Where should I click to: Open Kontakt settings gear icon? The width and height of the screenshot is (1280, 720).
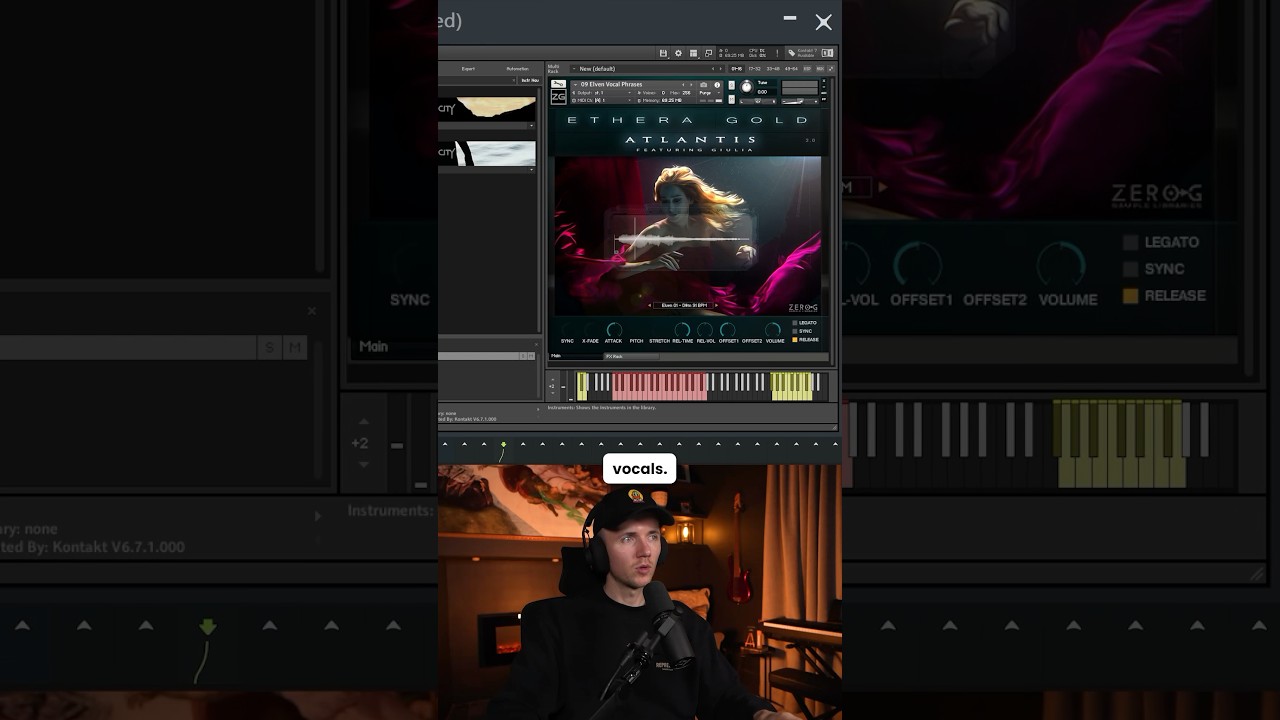point(678,53)
